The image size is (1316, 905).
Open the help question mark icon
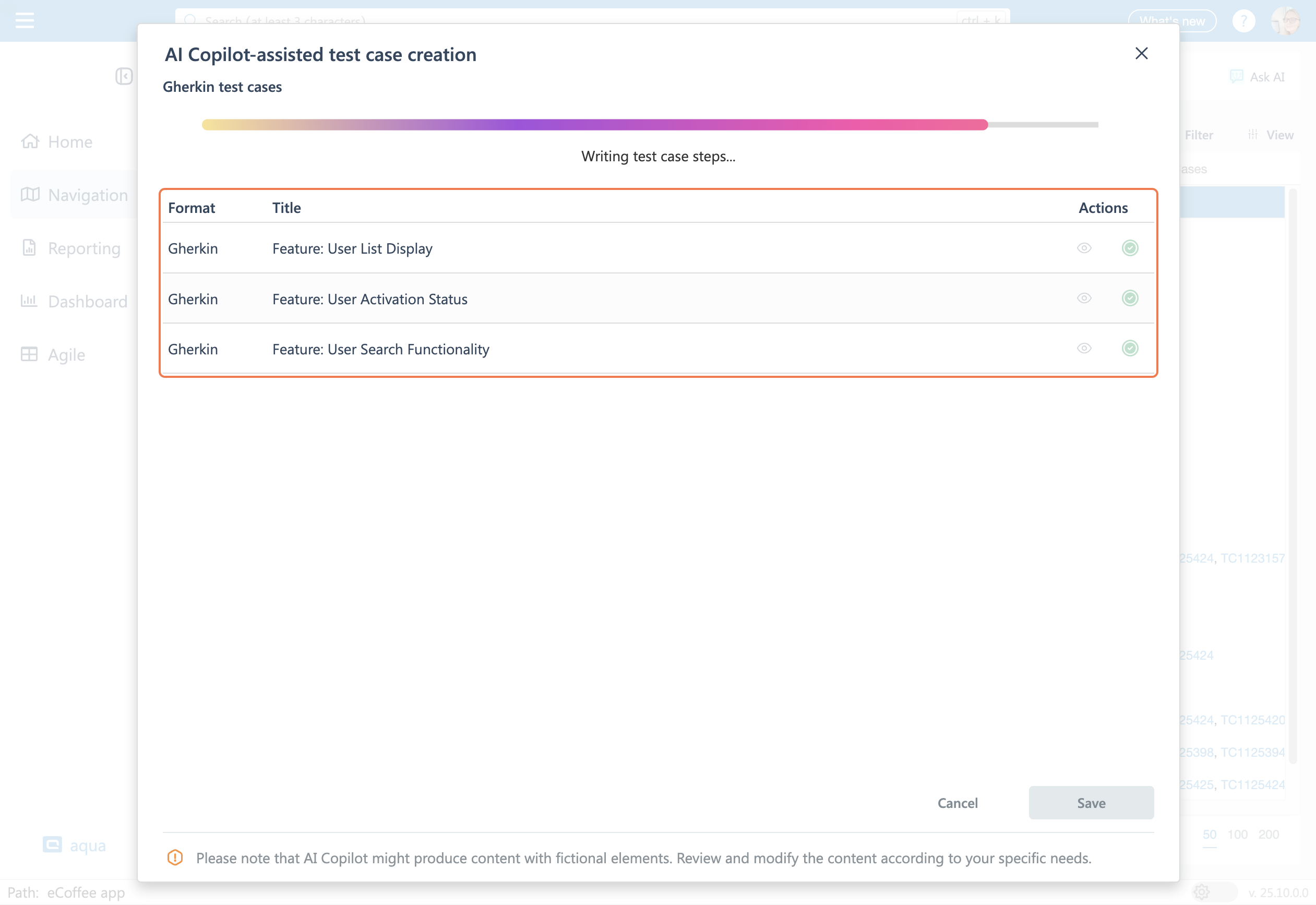coord(1243,21)
